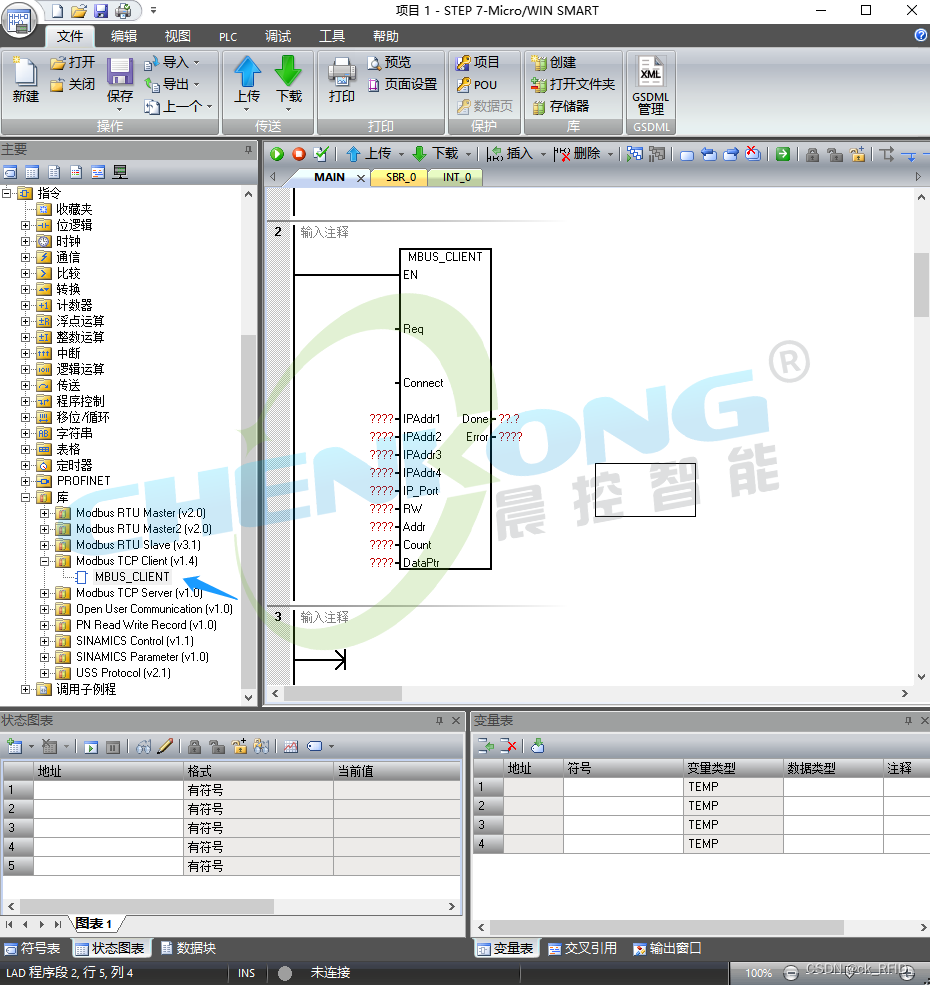Click 页面设置 page setup button

tap(402, 84)
